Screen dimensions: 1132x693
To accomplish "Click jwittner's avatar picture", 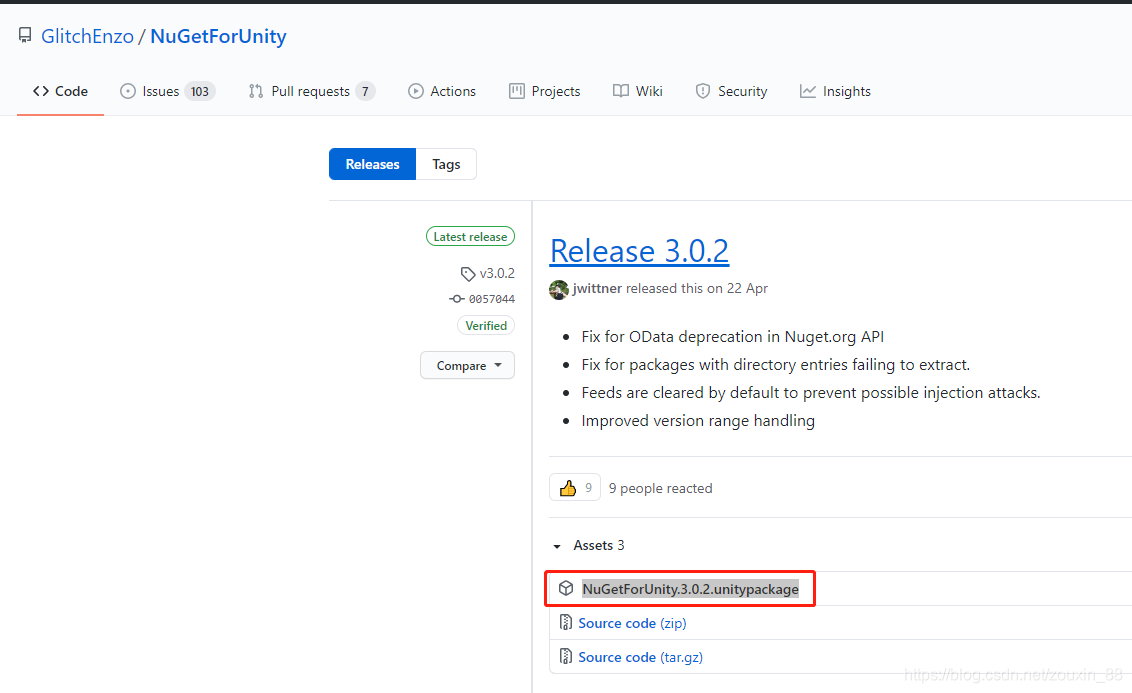I will coord(558,289).
